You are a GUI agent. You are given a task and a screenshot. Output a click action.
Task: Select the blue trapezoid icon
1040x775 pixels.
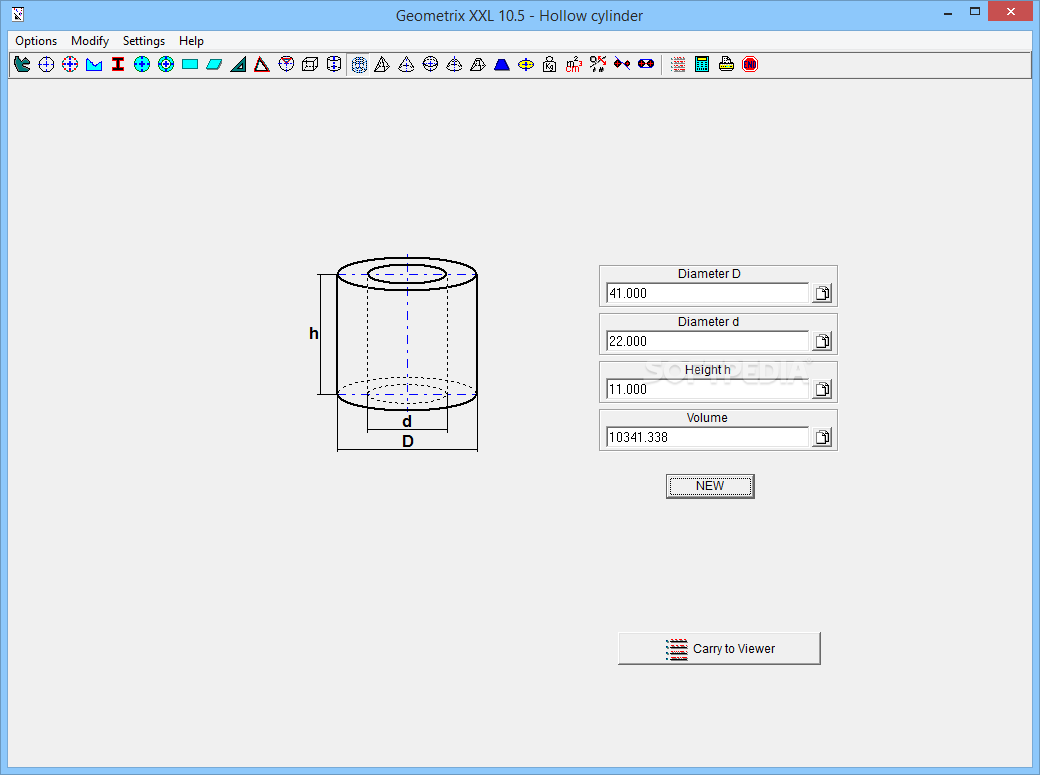[x=502, y=64]
